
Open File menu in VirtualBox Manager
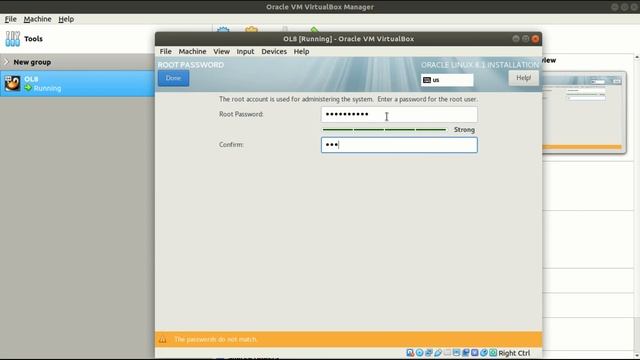click(11, 19)
